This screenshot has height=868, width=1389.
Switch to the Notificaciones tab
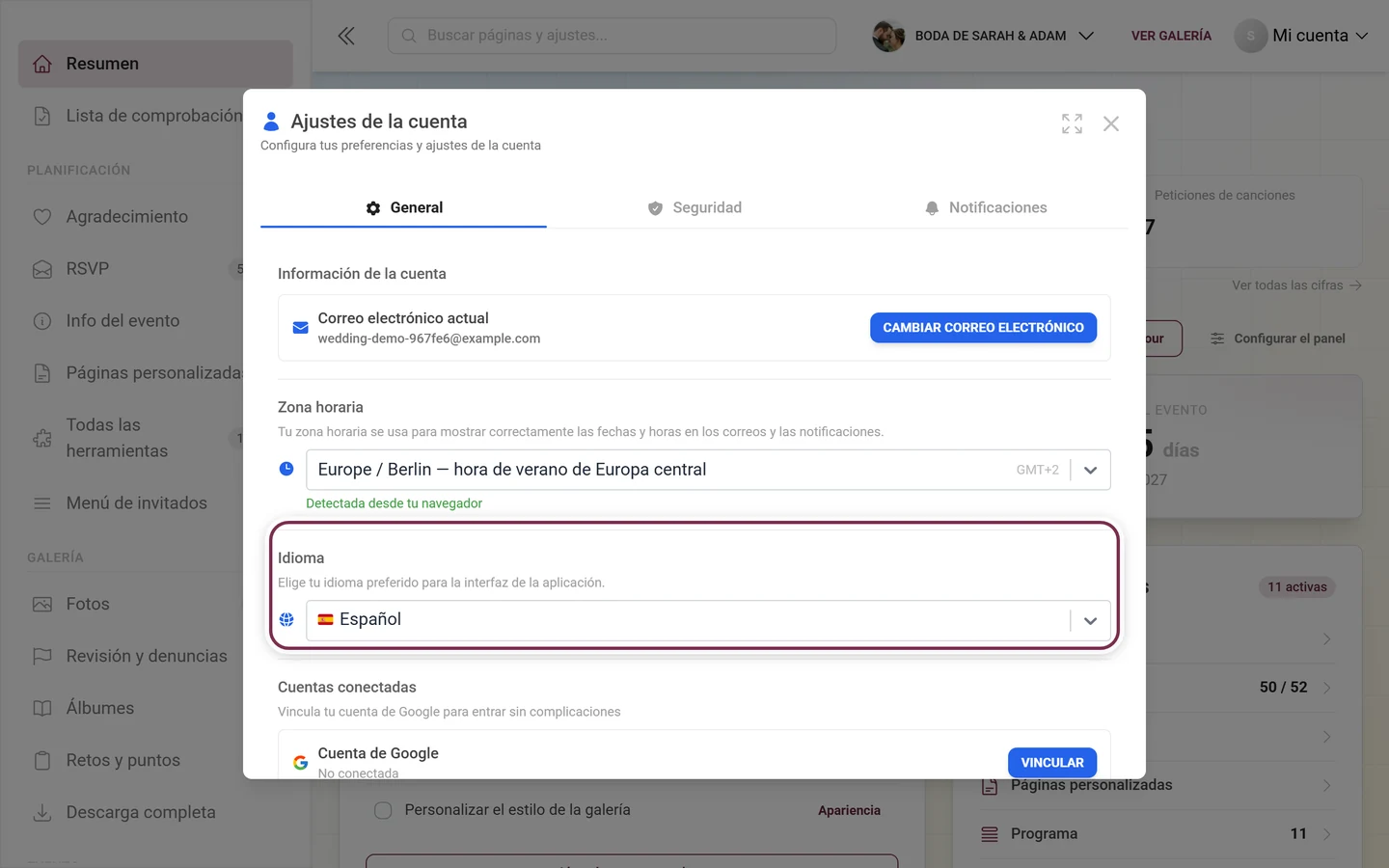pyautogui.click(x=985, y=208)
